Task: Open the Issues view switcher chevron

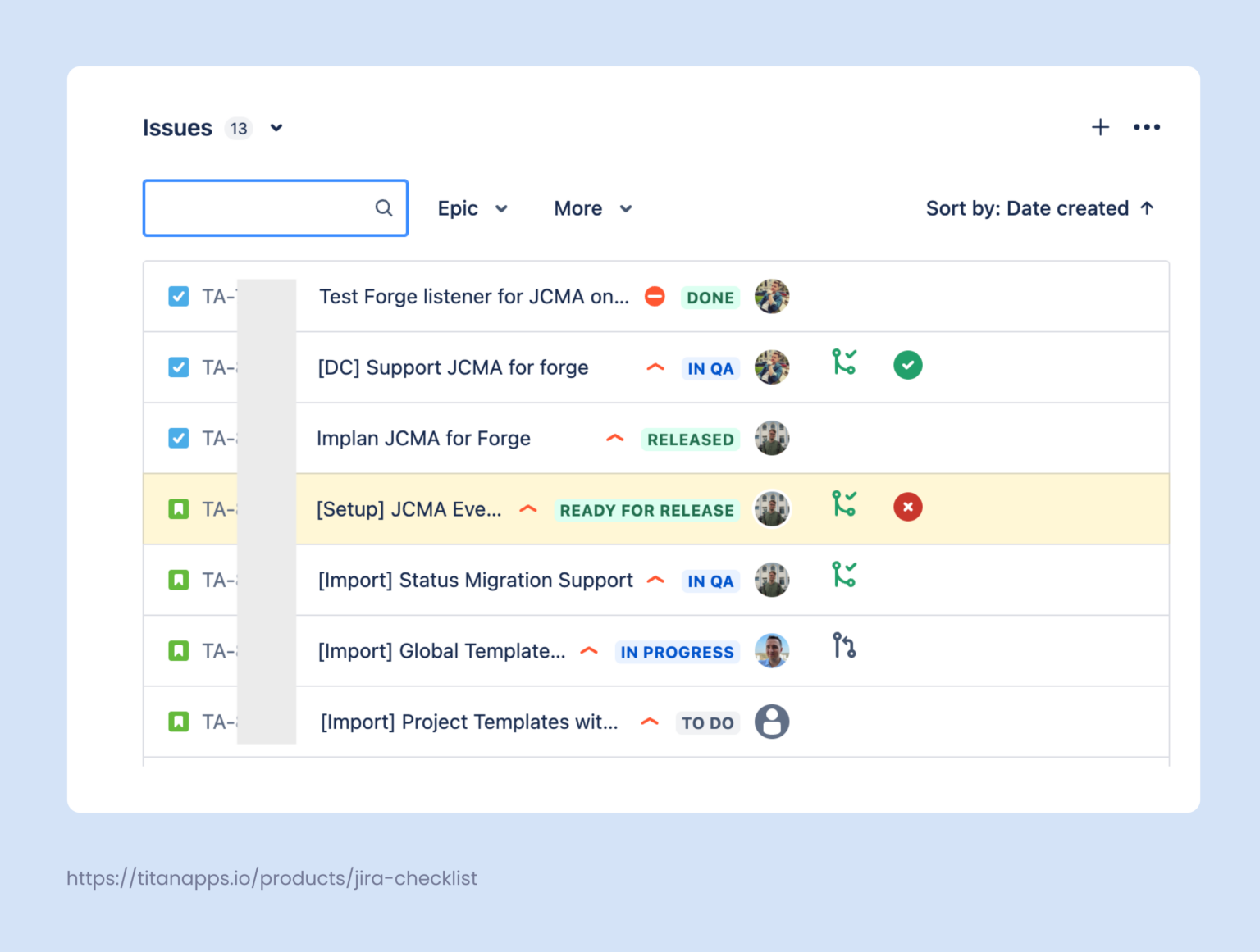Action: point(276,128)
